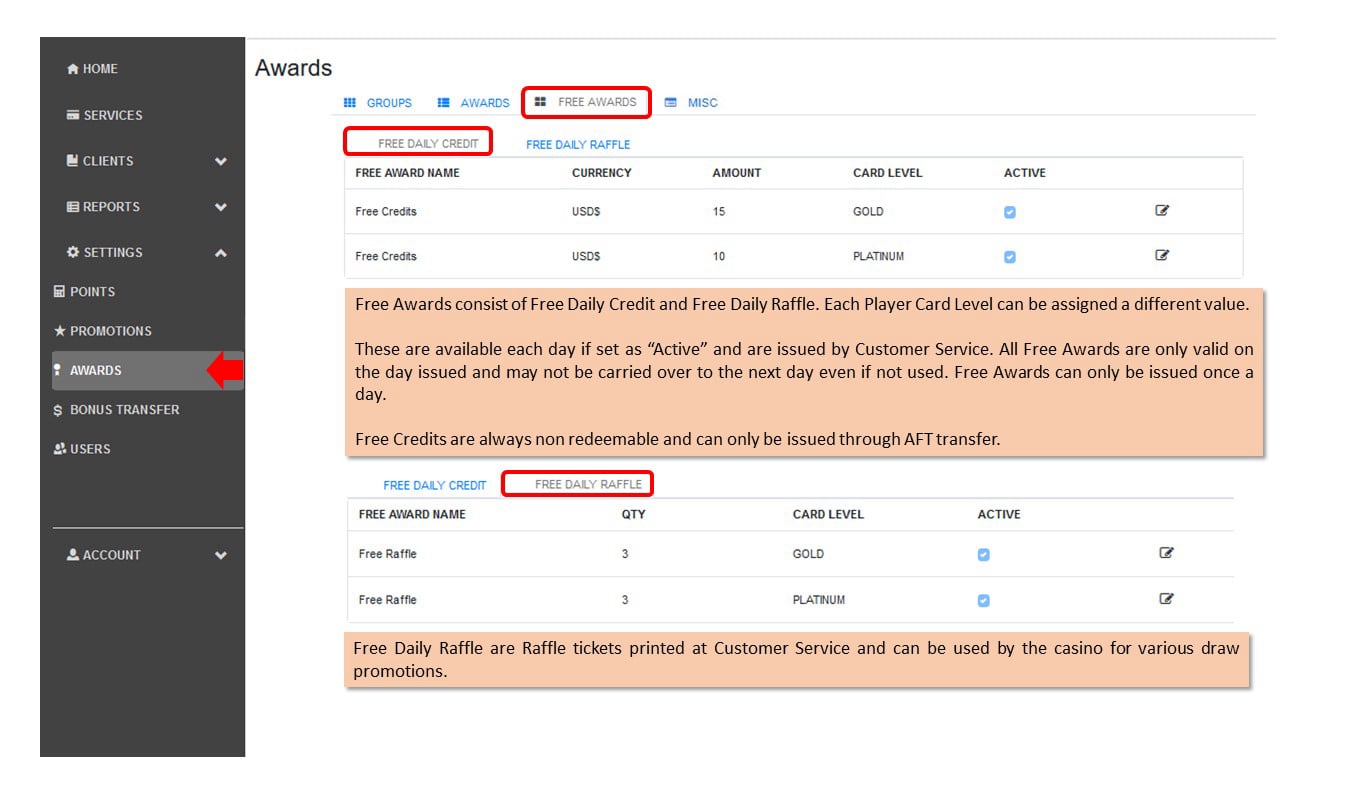Toggle Active checkbox for Platinum Free Credits
1361x794 pixels.
(x=1009, y=257)
